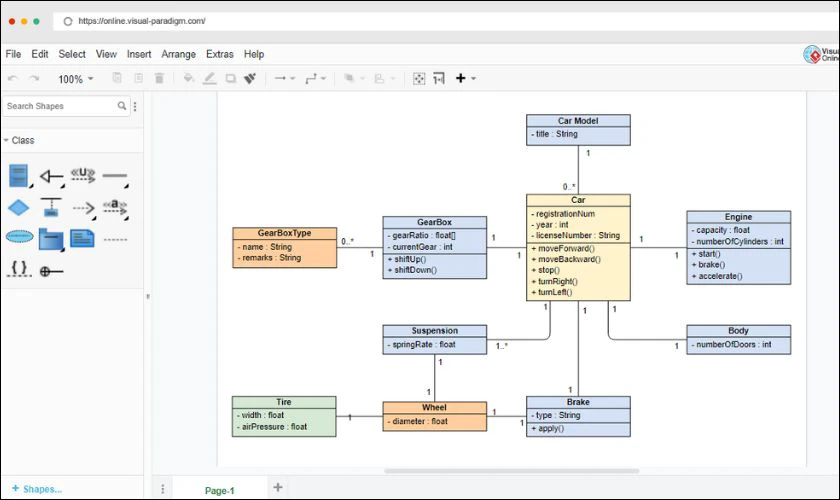The width and height of the screenshot is (840, 500).
Task: Select the blue ellipse Collaboration shape
Action: coord(19,236)
